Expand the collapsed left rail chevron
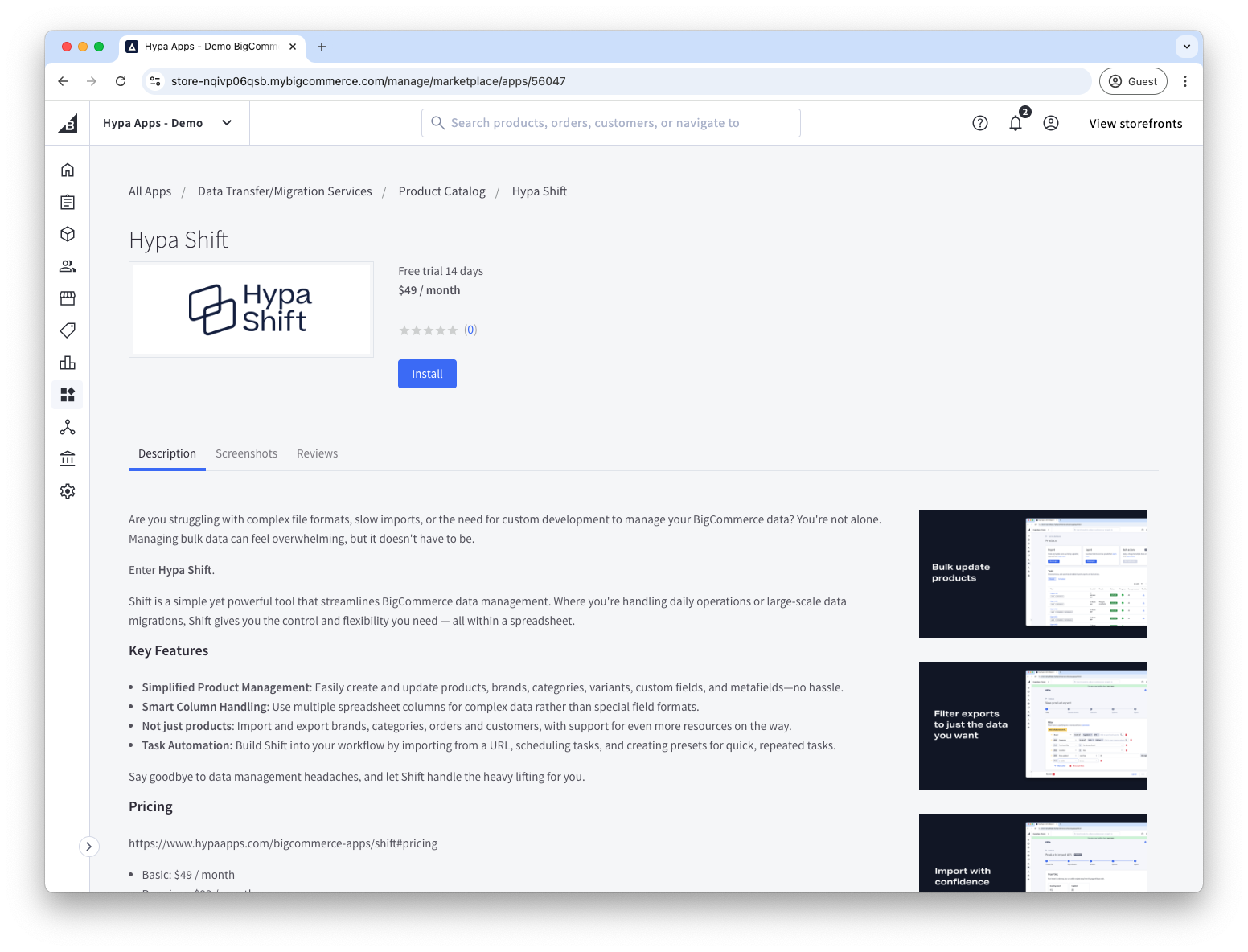1248x952 pixels. [89, 847]
